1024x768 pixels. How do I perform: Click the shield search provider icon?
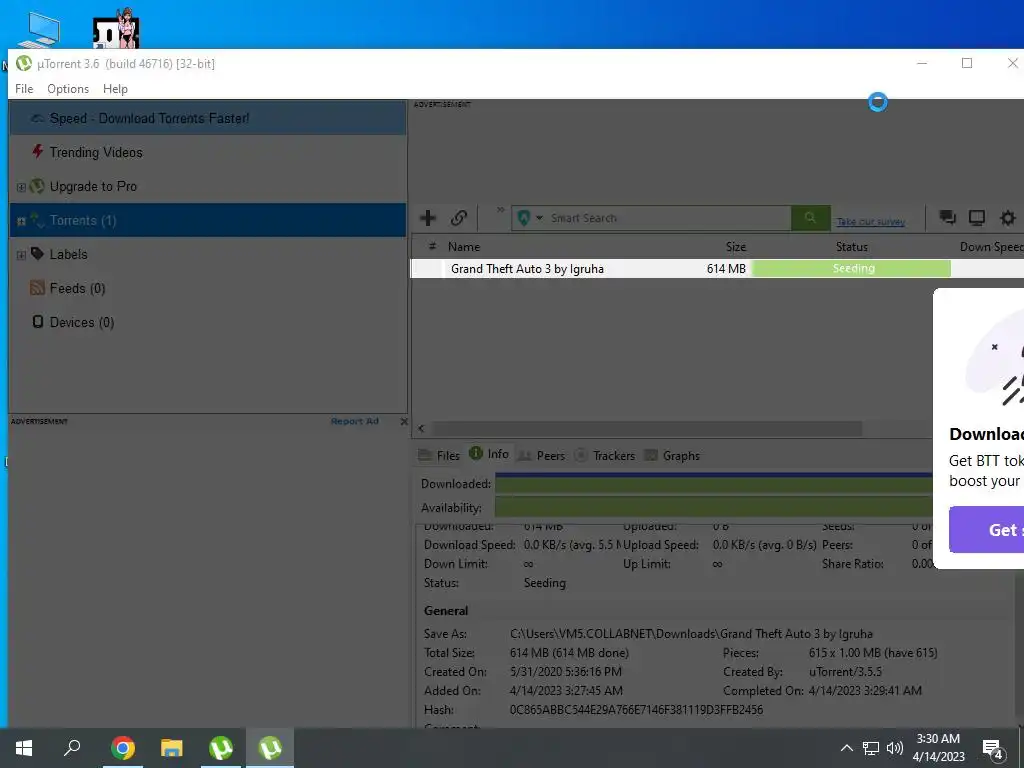(523, 218)
